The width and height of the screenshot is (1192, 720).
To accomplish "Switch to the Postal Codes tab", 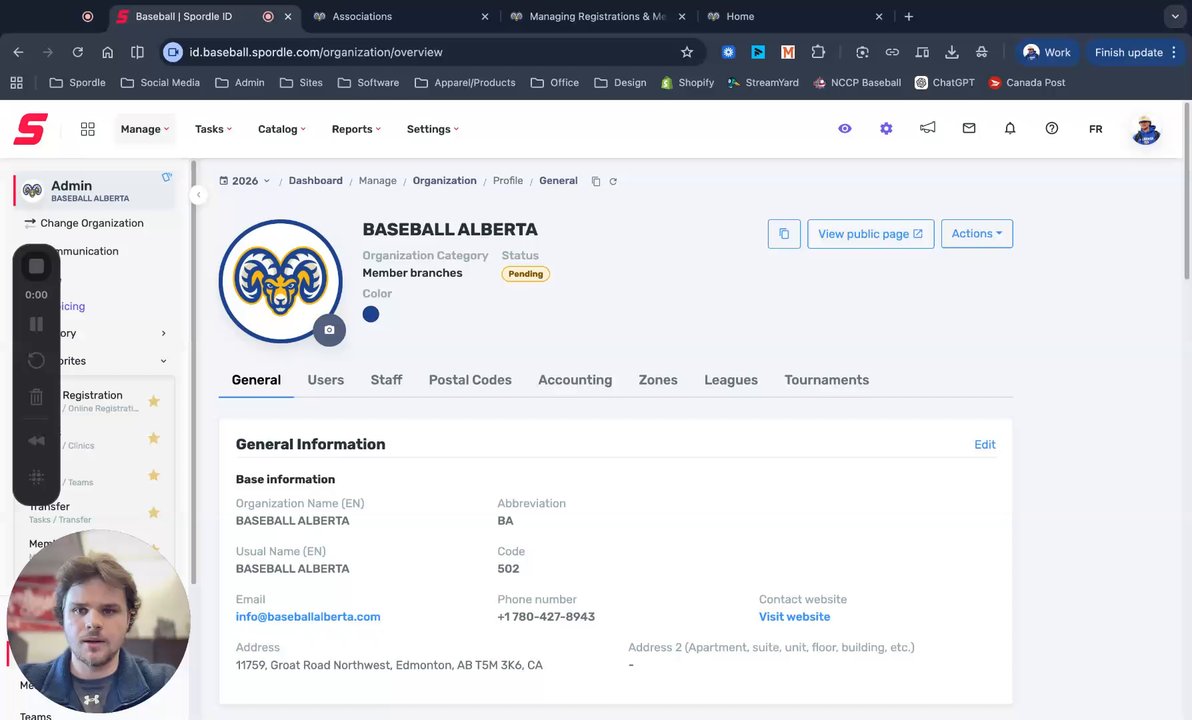I will point(470,380).
